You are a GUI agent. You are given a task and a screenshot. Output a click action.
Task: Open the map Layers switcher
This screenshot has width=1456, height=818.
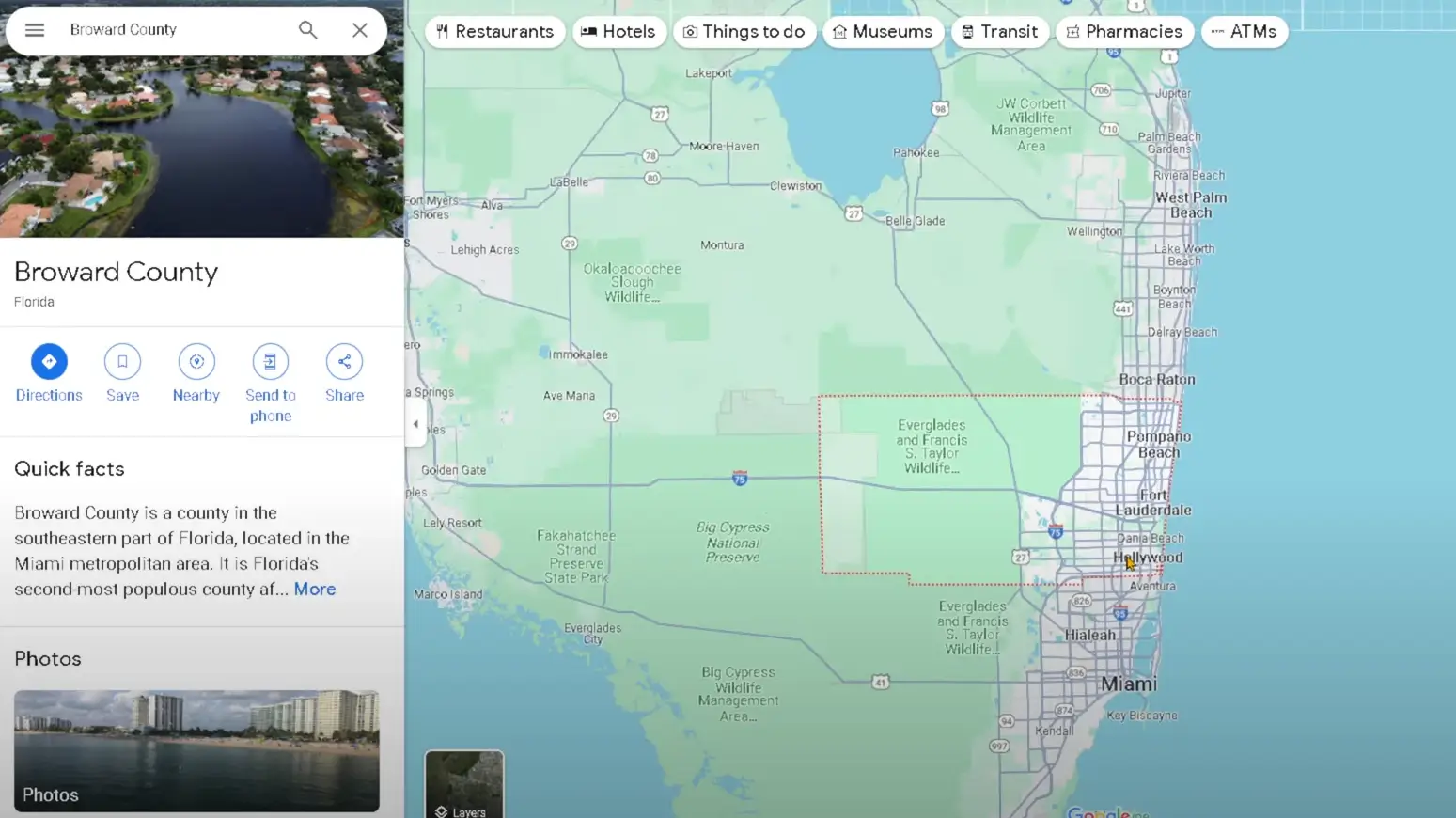click(463, 785)
